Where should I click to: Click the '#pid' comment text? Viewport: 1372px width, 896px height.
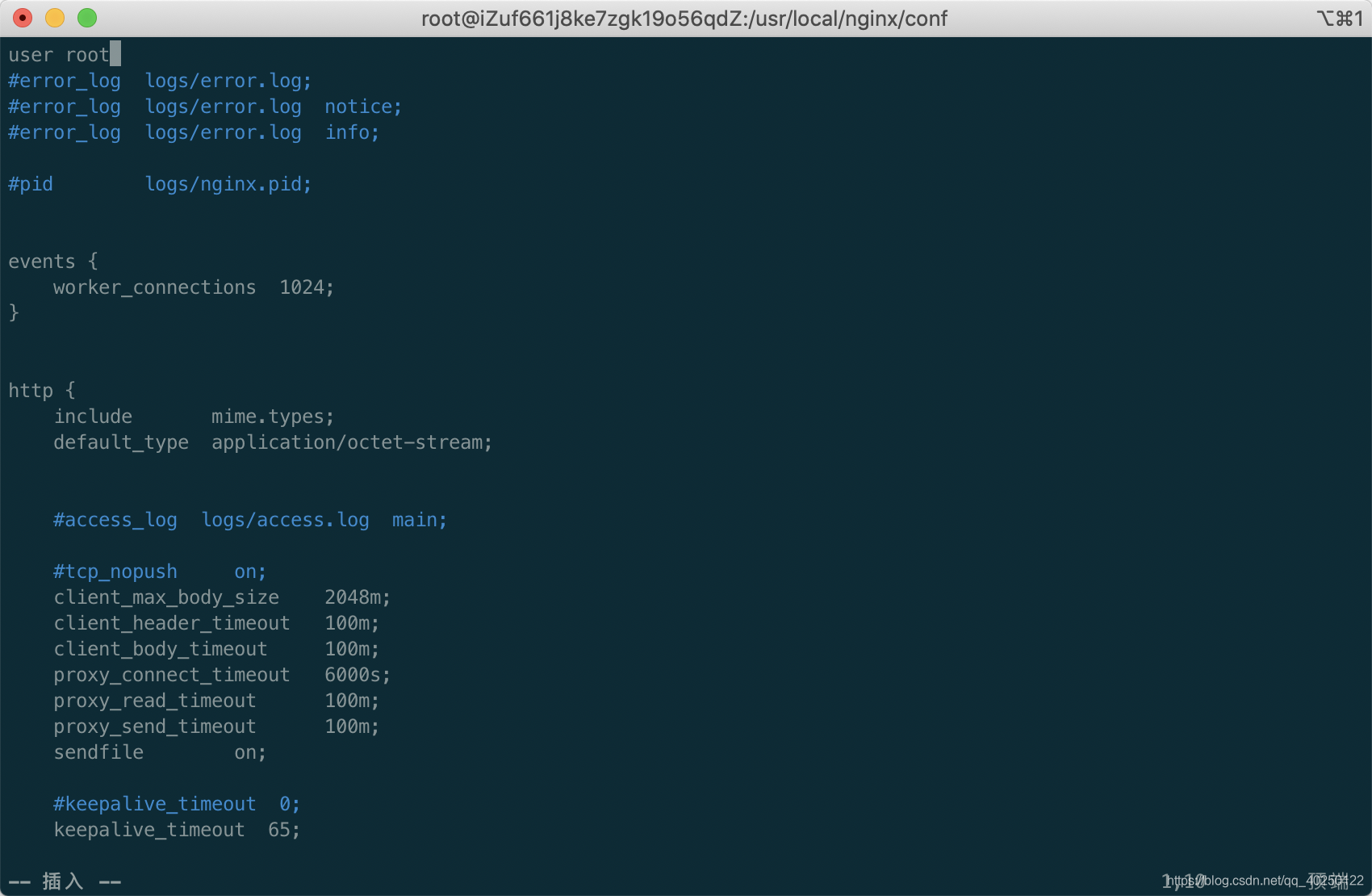(x=31, y=185)
